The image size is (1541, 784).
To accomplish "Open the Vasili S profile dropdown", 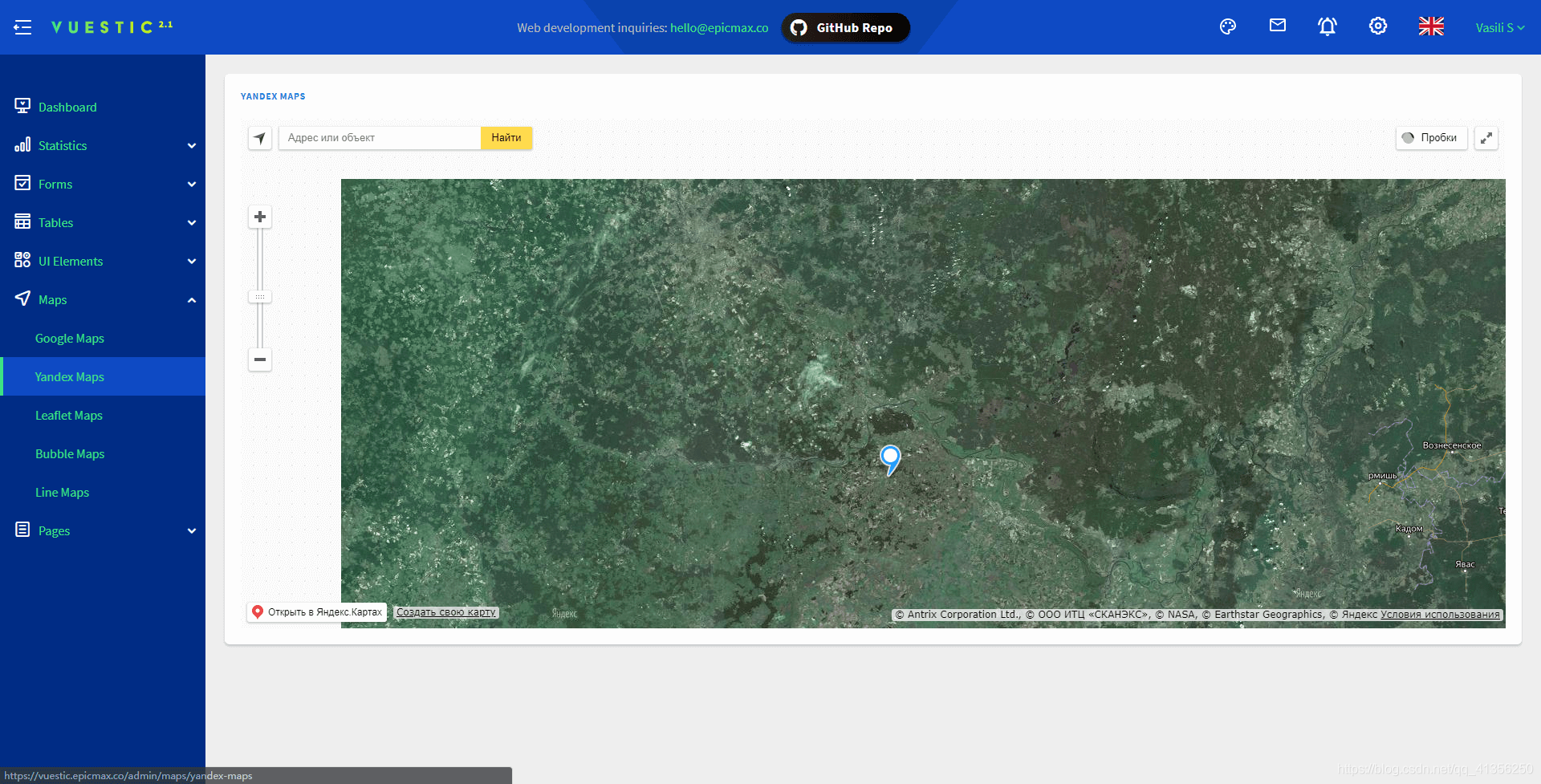I will point(1499,27).
